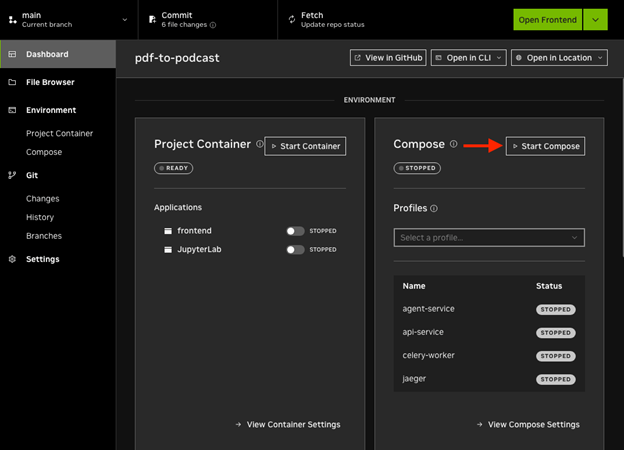Click the celery-worker row

point(489,356)
